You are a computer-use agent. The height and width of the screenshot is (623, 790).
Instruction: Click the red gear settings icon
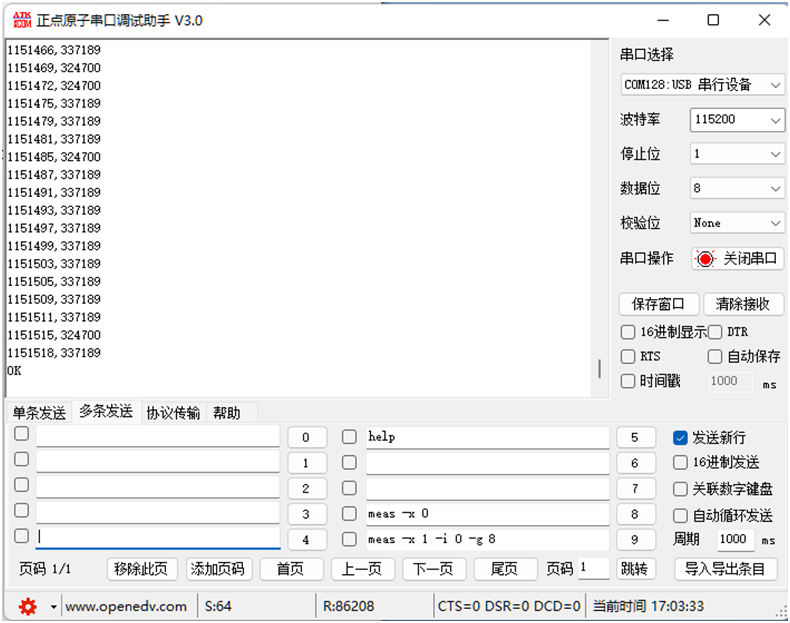[27, 606]
